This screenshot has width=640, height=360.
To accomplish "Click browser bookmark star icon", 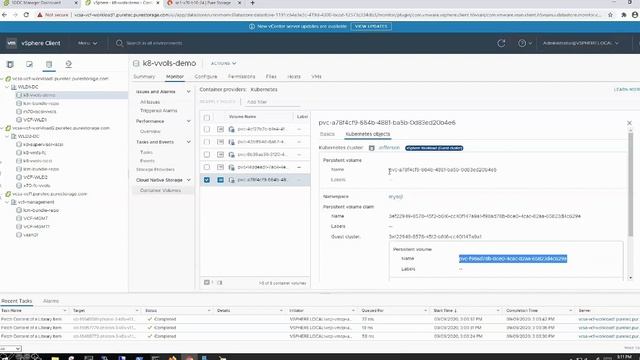I will click(610, 15).
